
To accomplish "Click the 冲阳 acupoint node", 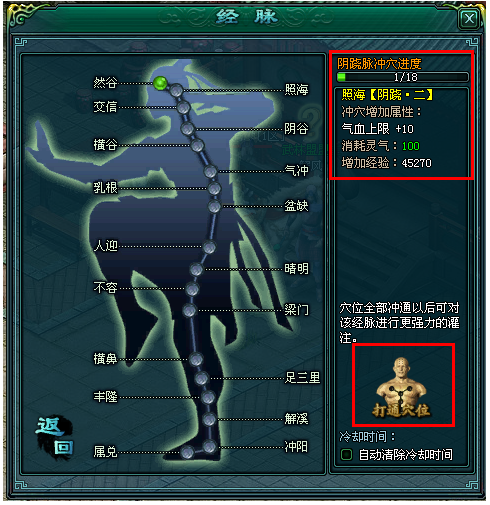I will (x=210, y=447).
